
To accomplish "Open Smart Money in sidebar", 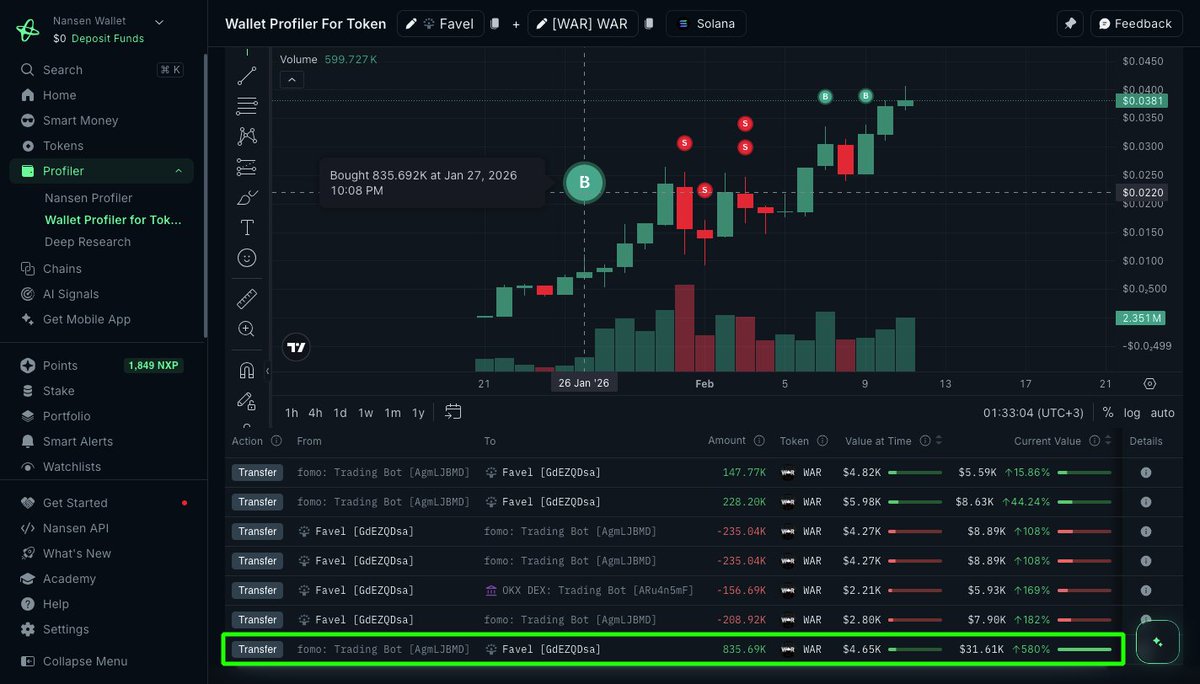I will click(x=80, y=120).
